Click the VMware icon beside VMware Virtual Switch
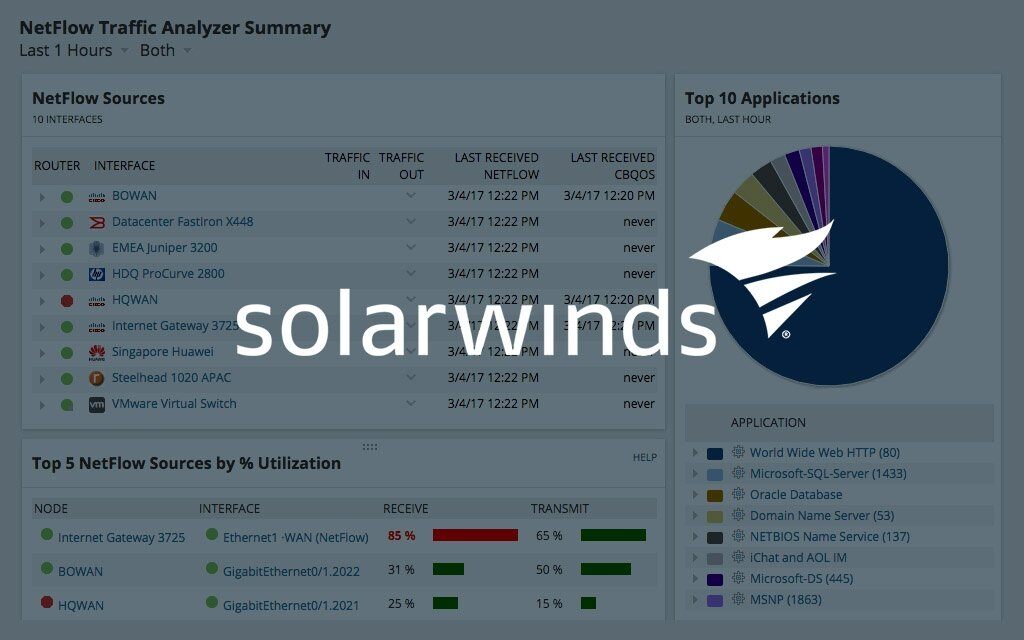1024x640 pixels. 97,404
